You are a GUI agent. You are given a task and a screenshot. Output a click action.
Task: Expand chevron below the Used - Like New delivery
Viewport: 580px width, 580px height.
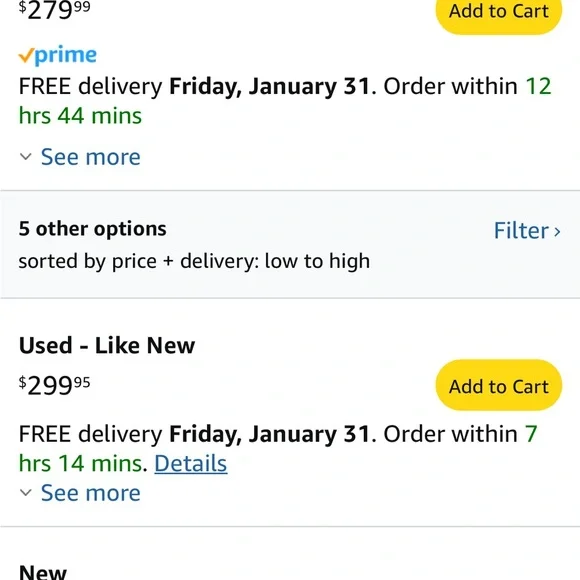pyautogui.click(x=25, y=492)
